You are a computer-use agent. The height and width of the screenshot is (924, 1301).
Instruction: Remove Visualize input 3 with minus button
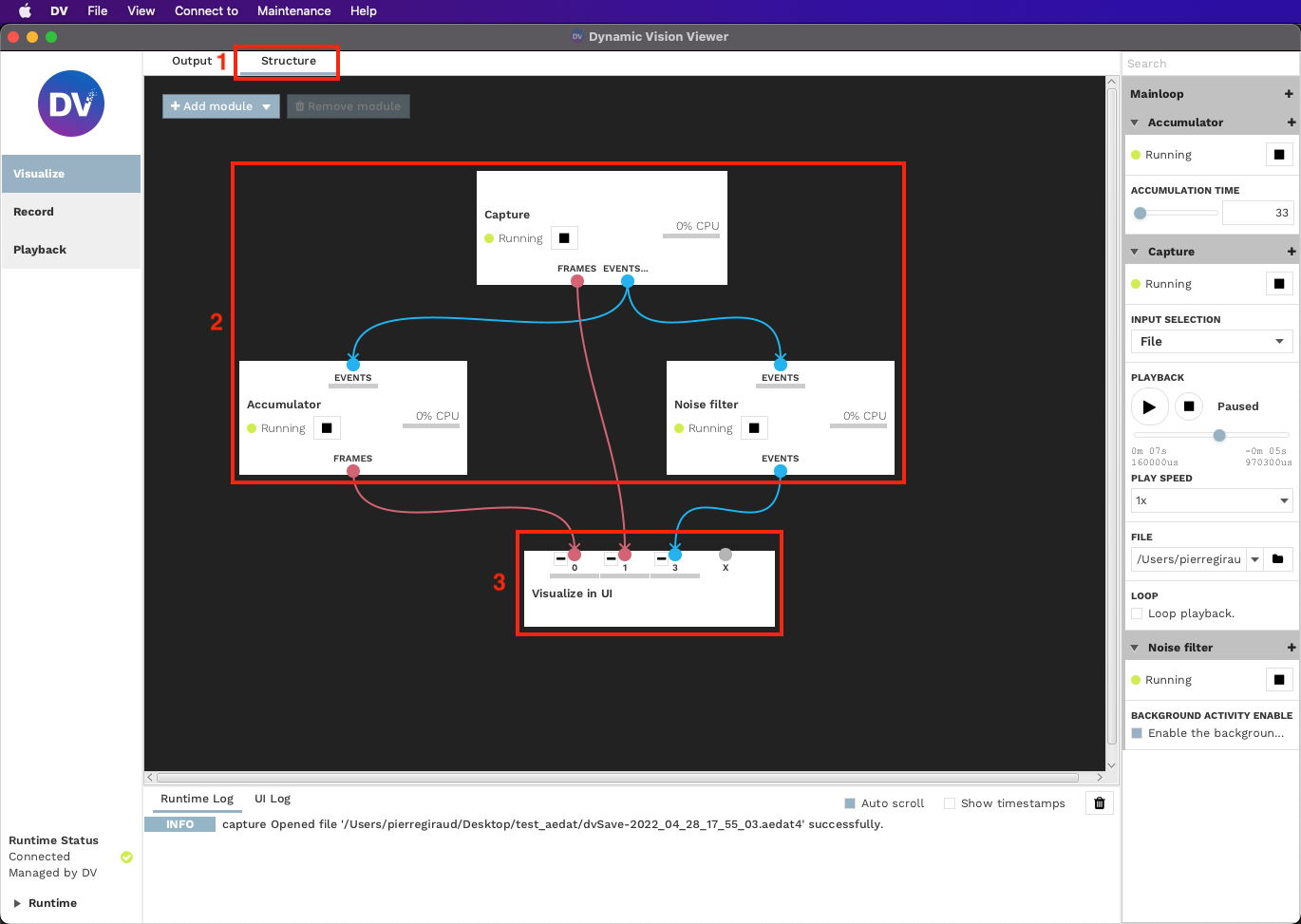[662, 558]
